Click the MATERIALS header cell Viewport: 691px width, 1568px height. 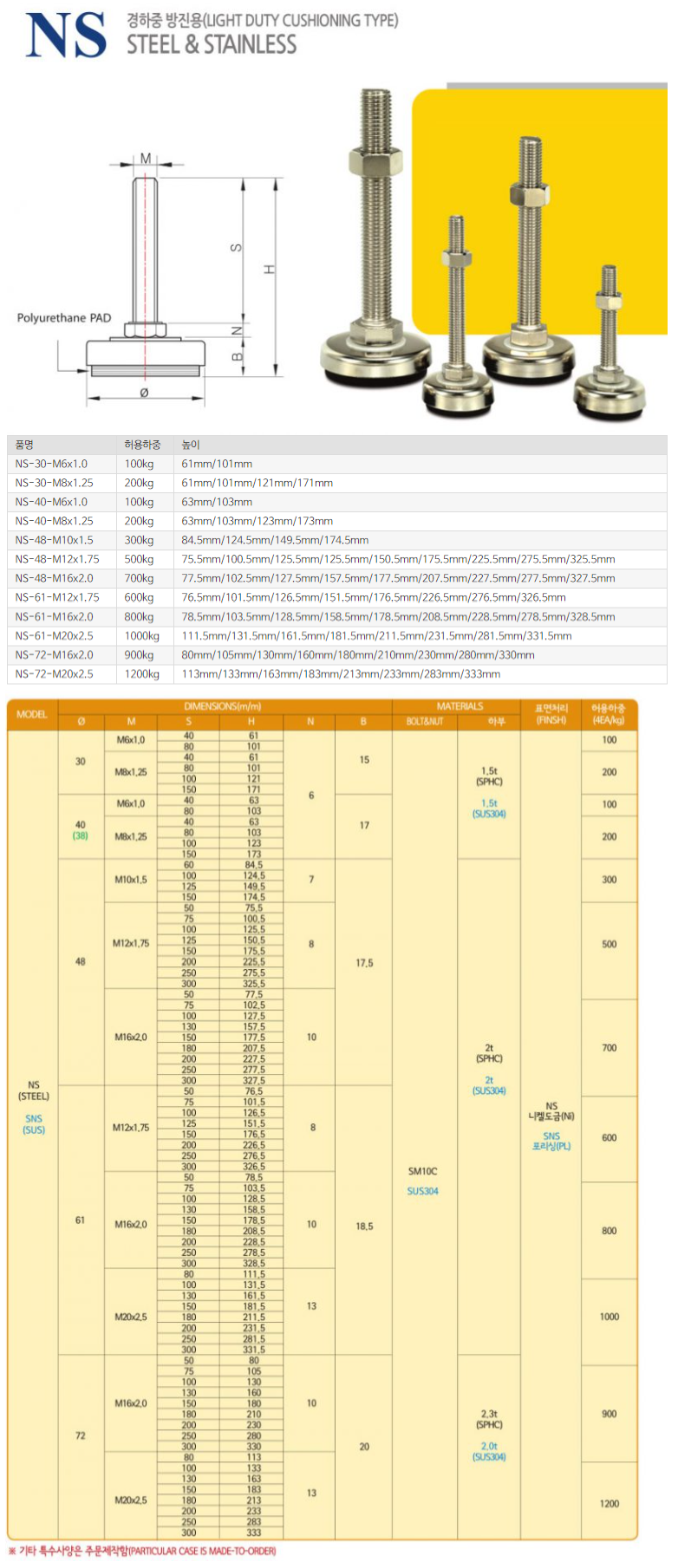pyautogui.click(x=460, y=706)
